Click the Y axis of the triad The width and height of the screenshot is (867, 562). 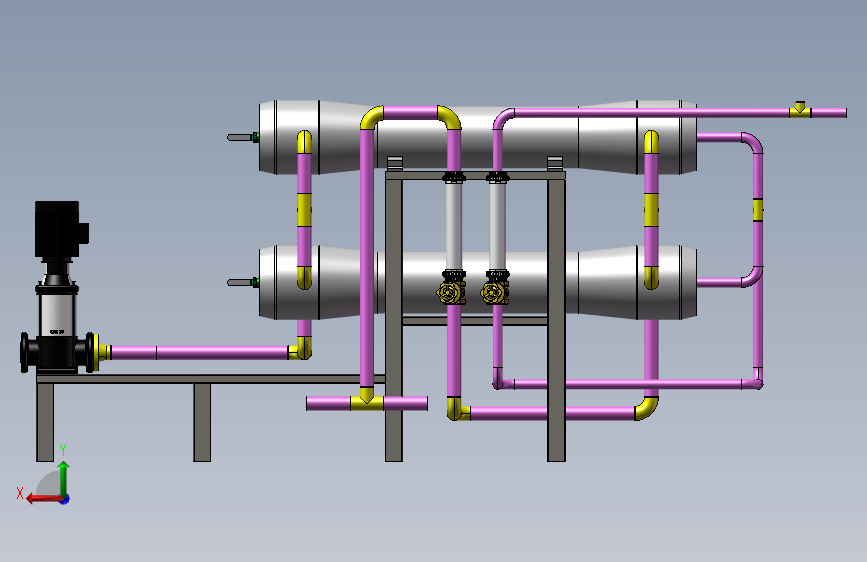pyautogui.click(x=64, y=479)
